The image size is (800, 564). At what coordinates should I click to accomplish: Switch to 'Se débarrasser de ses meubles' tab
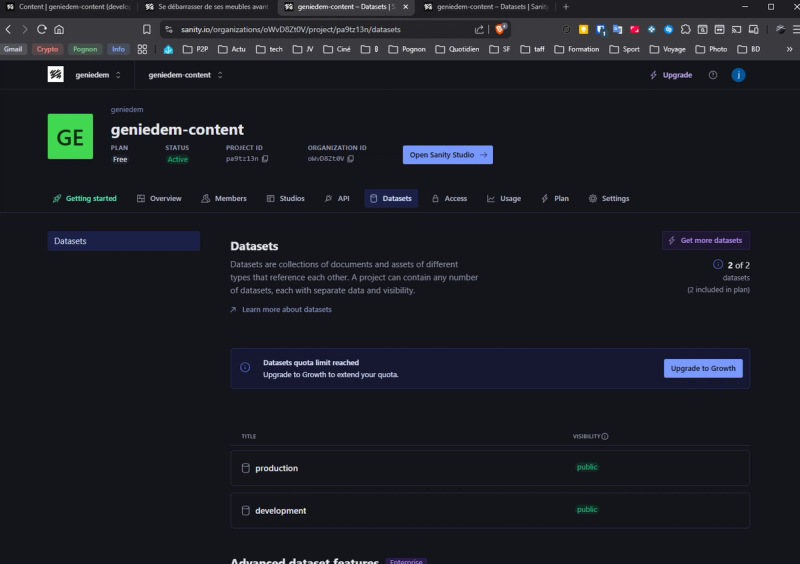208,7
